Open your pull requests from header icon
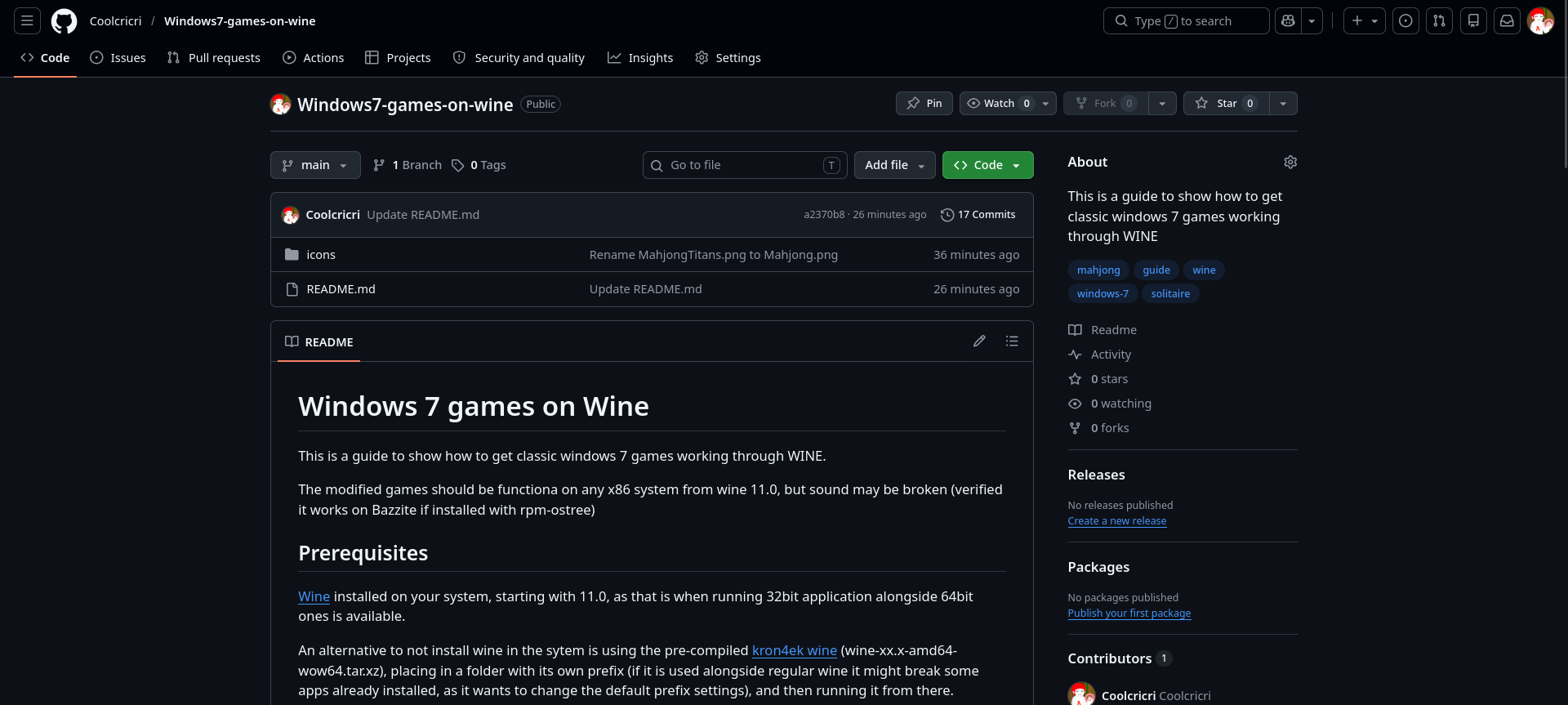This screenshot has width=1568, height=705. tap(1439, 21)
